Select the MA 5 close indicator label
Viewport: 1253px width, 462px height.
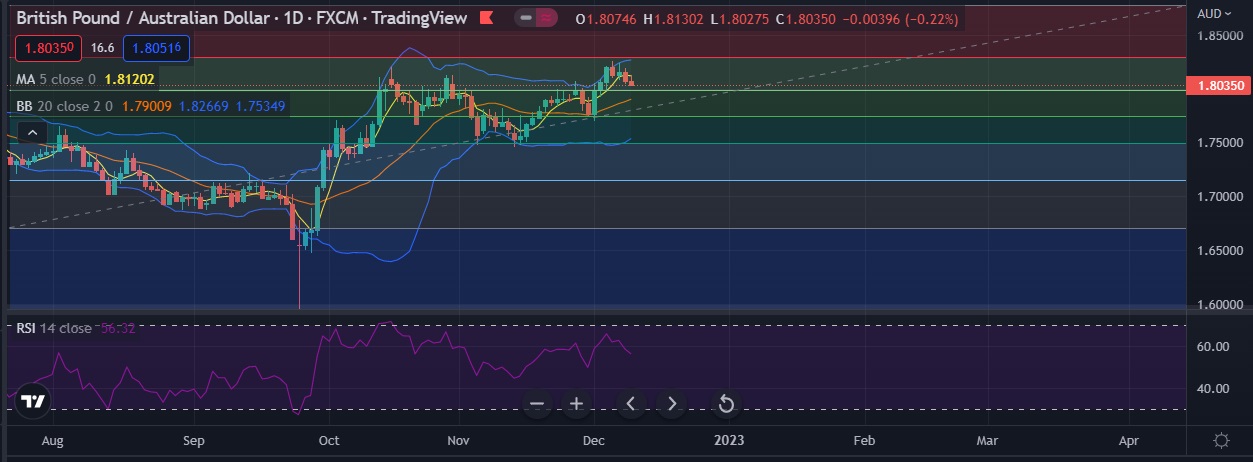56,78
